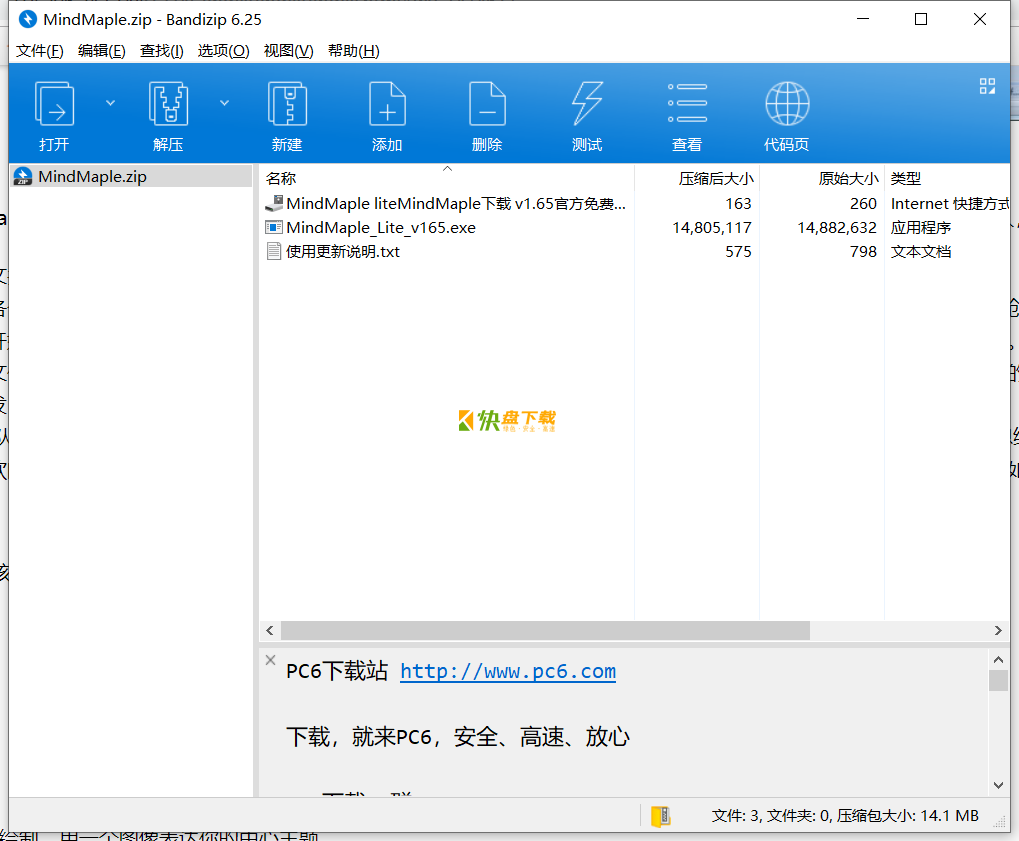Click the 应用程序 type cell

coord(921,227)
